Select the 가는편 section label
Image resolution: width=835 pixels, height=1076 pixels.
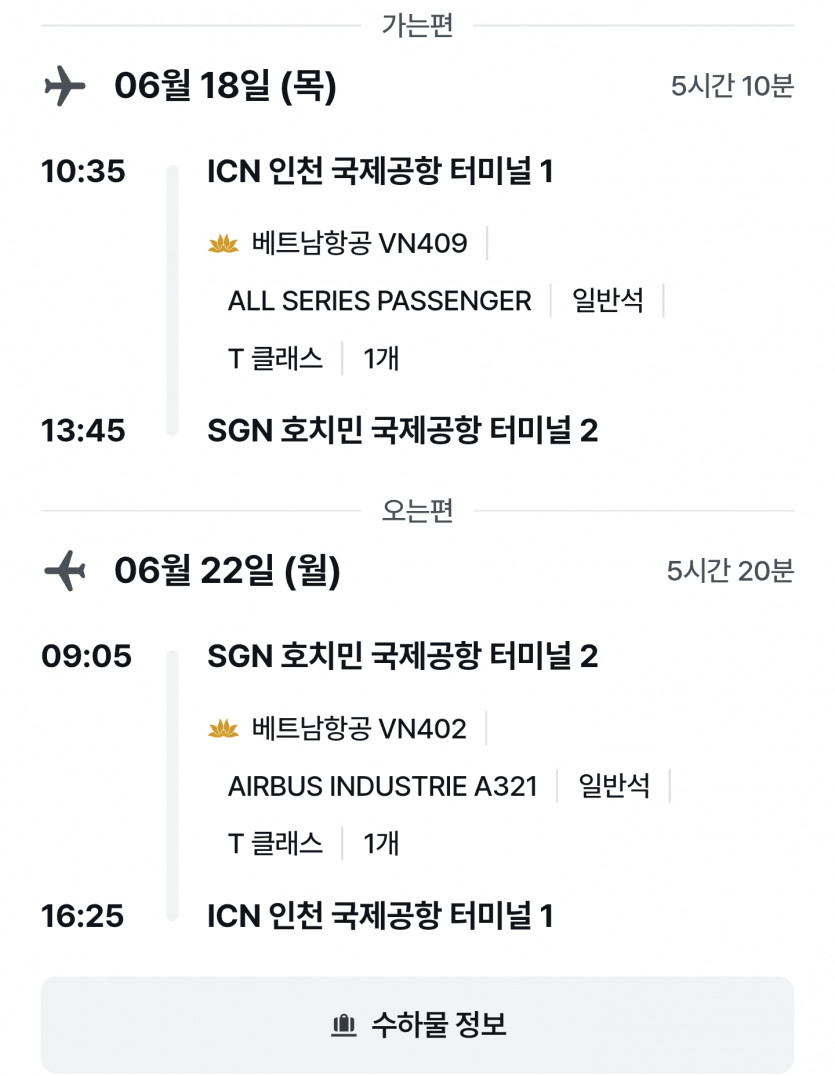(417, 26)
